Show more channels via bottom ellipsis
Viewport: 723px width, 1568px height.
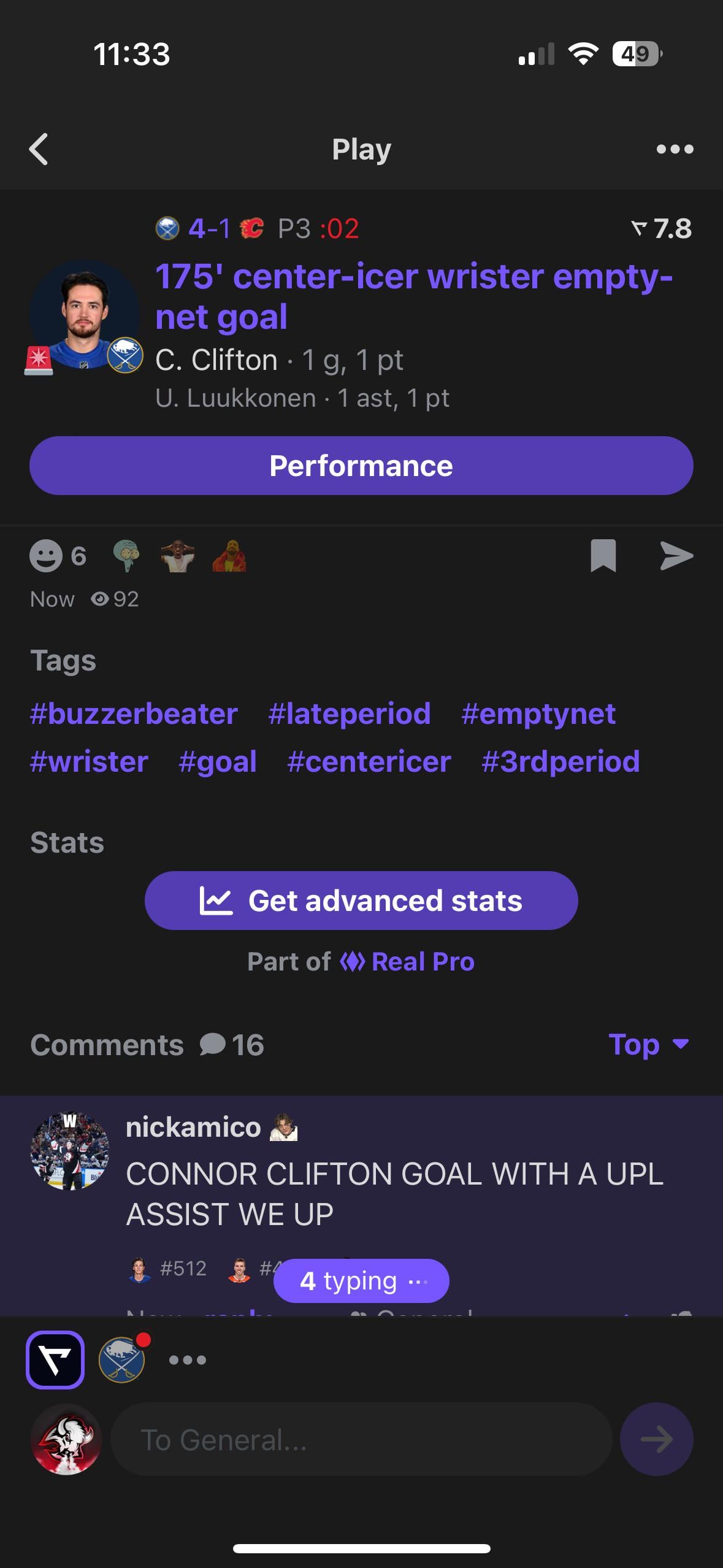tap(188, 1360)
